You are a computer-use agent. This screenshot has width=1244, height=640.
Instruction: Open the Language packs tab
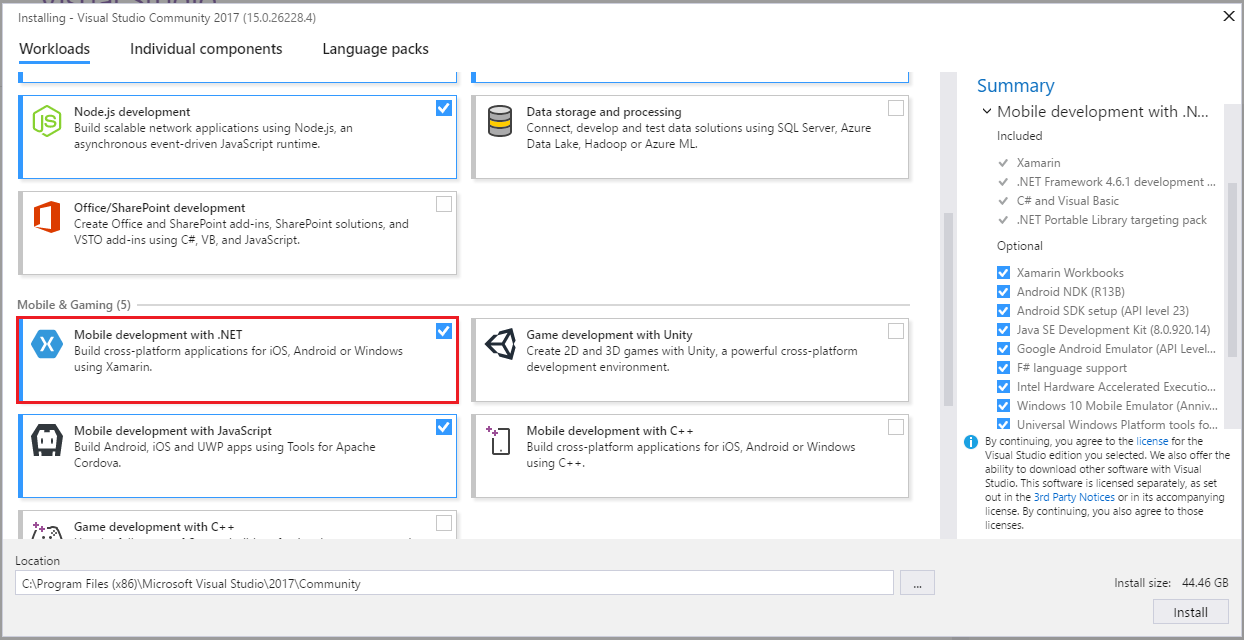pos(375,49)
